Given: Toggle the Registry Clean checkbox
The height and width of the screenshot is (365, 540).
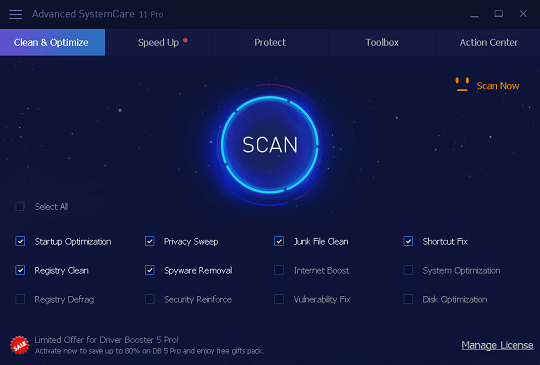Looking at the screenshot, I should [20, 270].
